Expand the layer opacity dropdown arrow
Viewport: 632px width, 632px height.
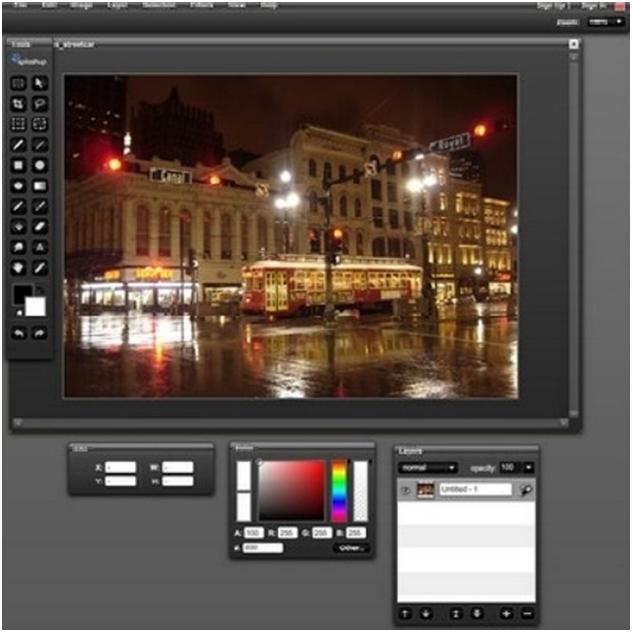pyautogui.click(x=528, y=467)
